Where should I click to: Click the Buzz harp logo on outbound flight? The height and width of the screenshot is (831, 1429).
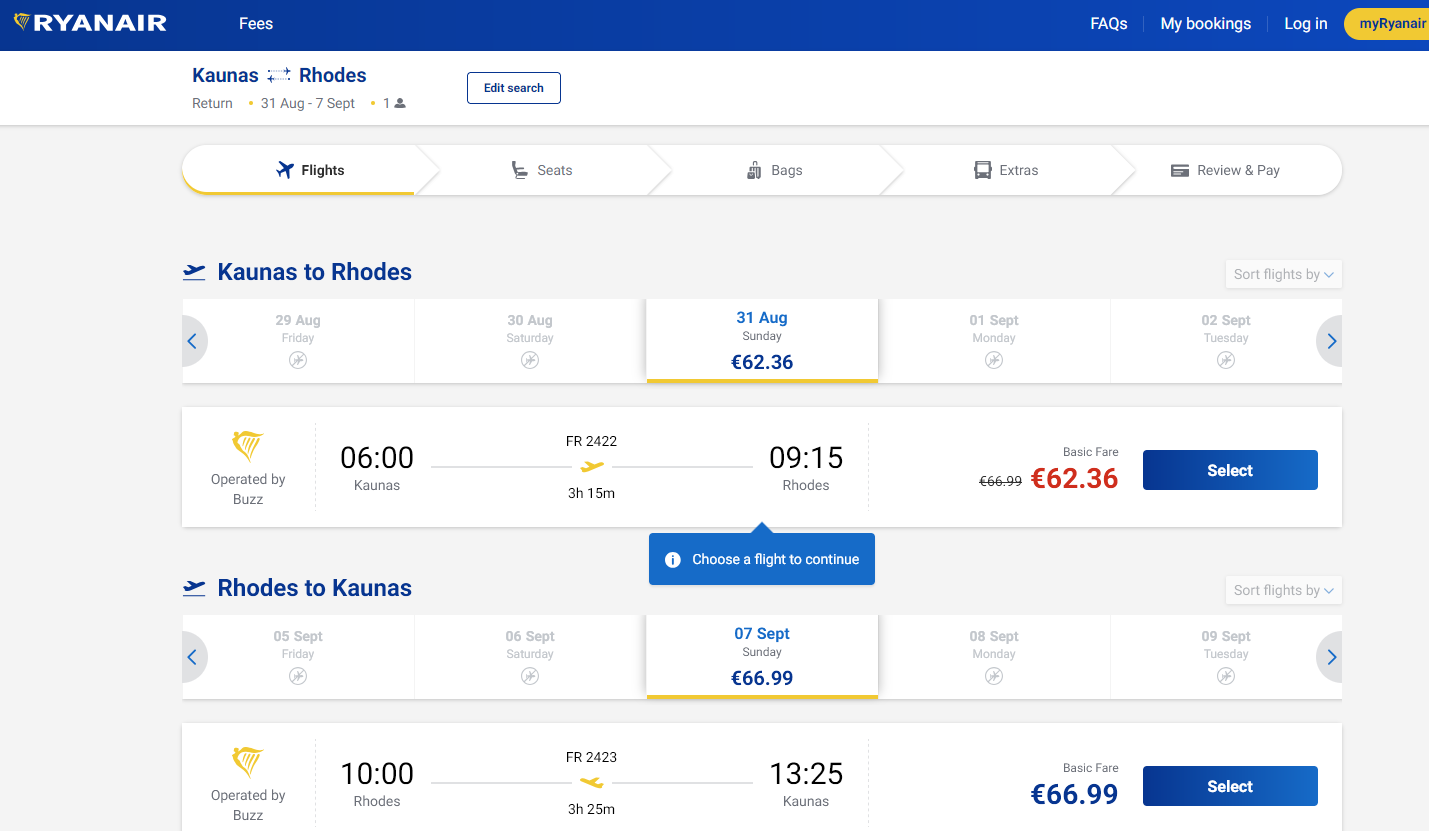[x=247, y=445]
